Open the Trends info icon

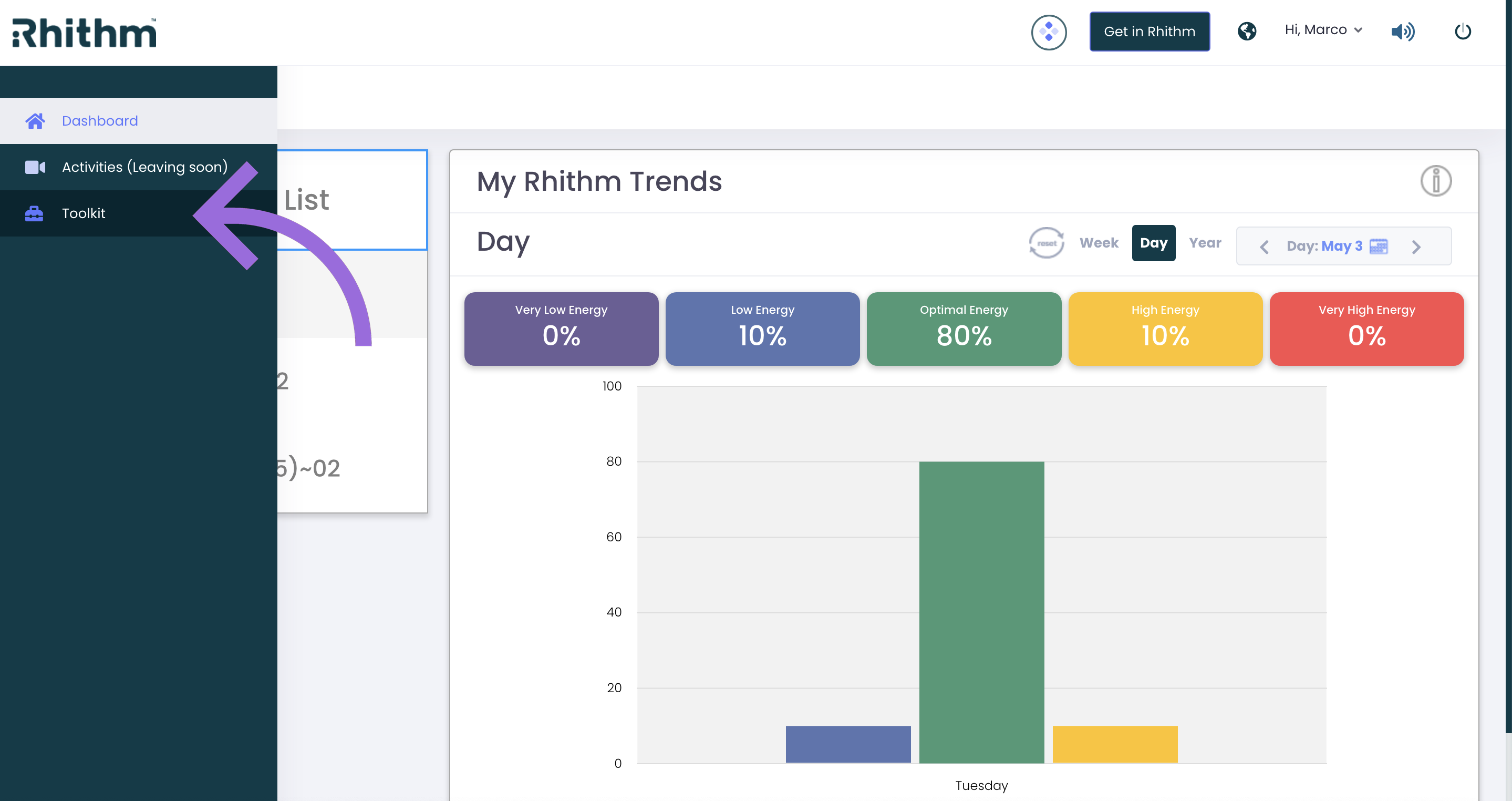pyautogui.click(x=1436, y=181)
